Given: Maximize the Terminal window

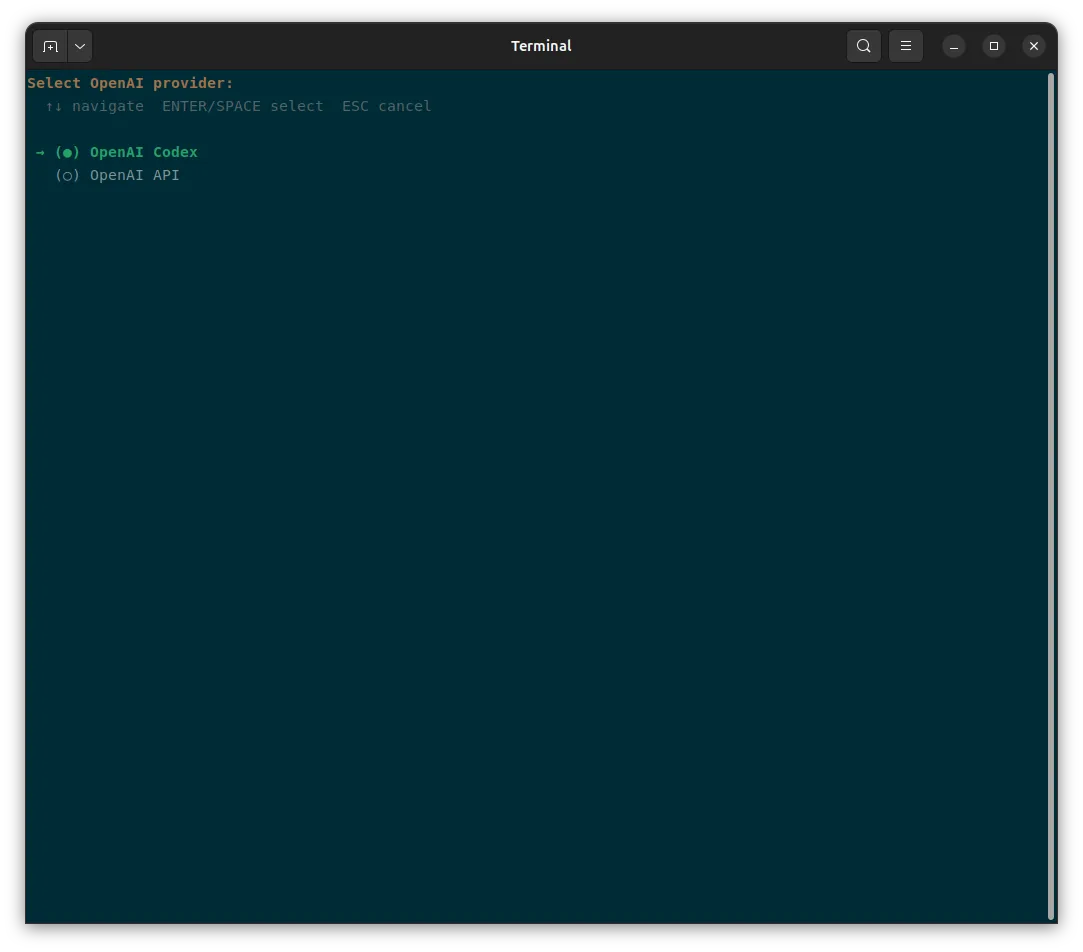Looking at the screenshot, I should (994, 46).
